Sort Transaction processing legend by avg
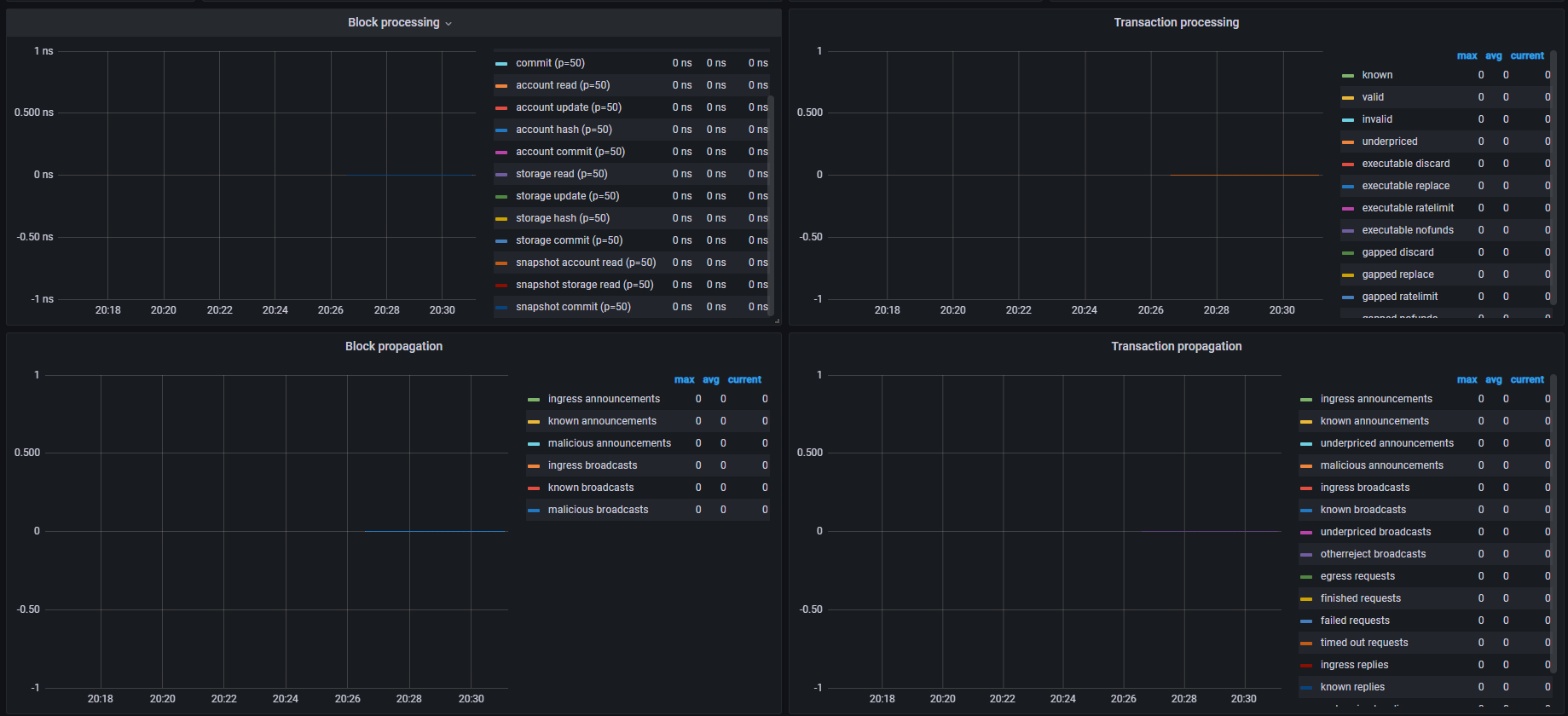 tap(1493, 56)
